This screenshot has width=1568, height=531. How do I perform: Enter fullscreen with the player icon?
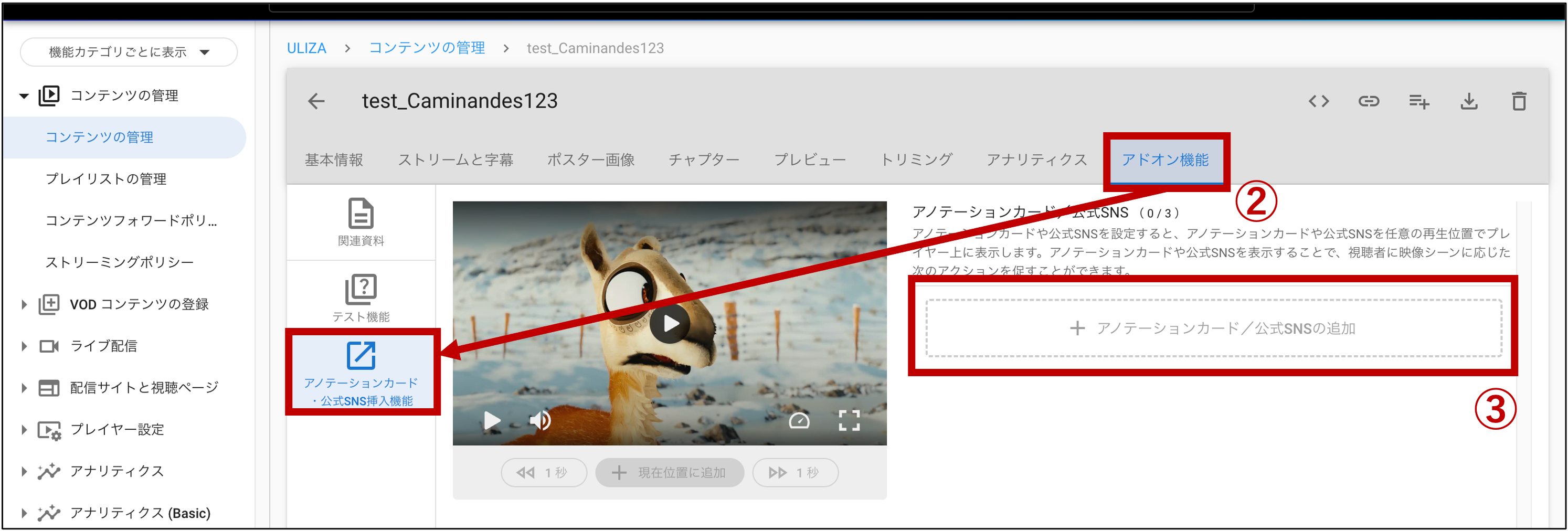(849, 420)
